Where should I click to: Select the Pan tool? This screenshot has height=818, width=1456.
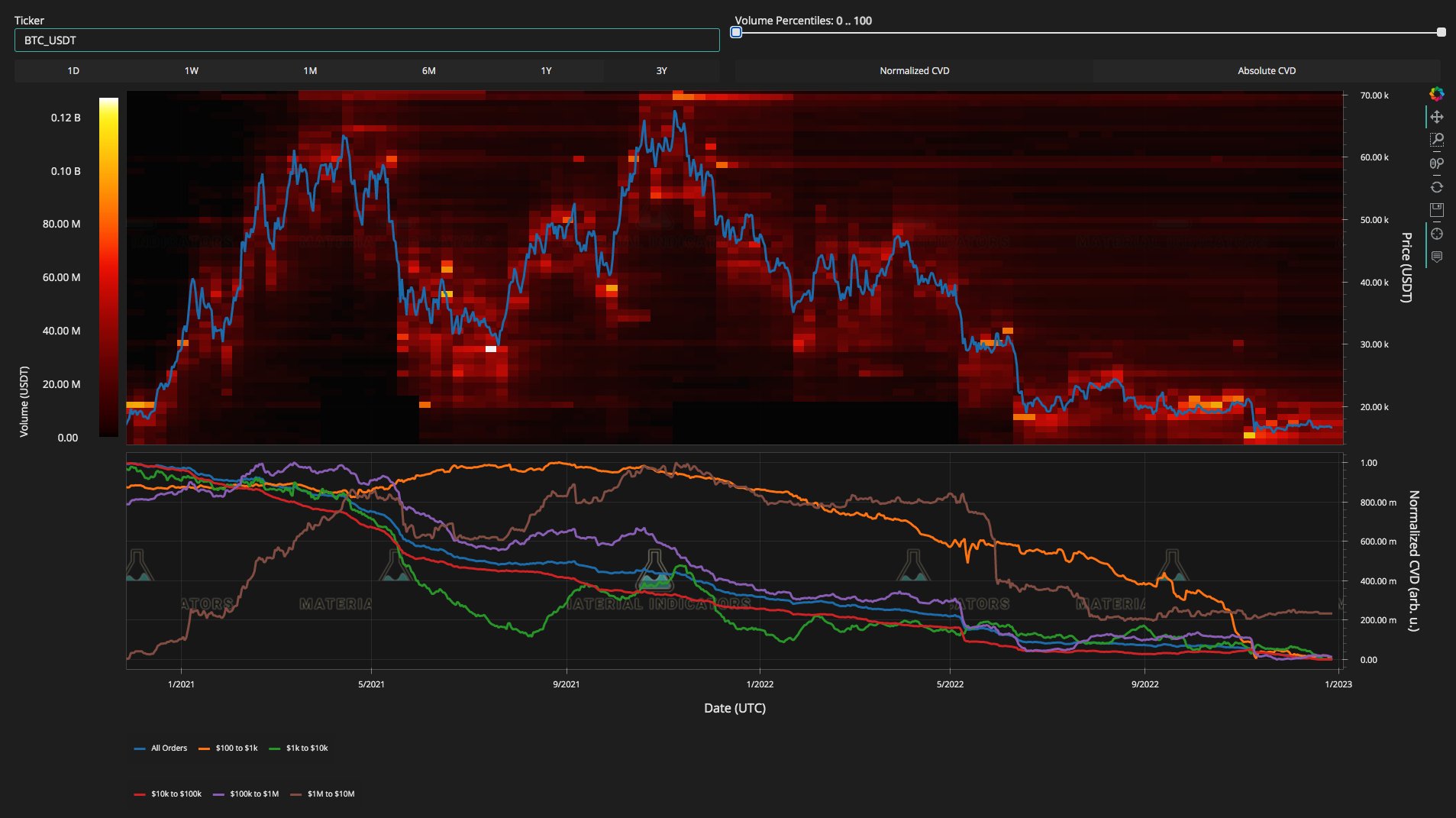[x=1437, y=117]
